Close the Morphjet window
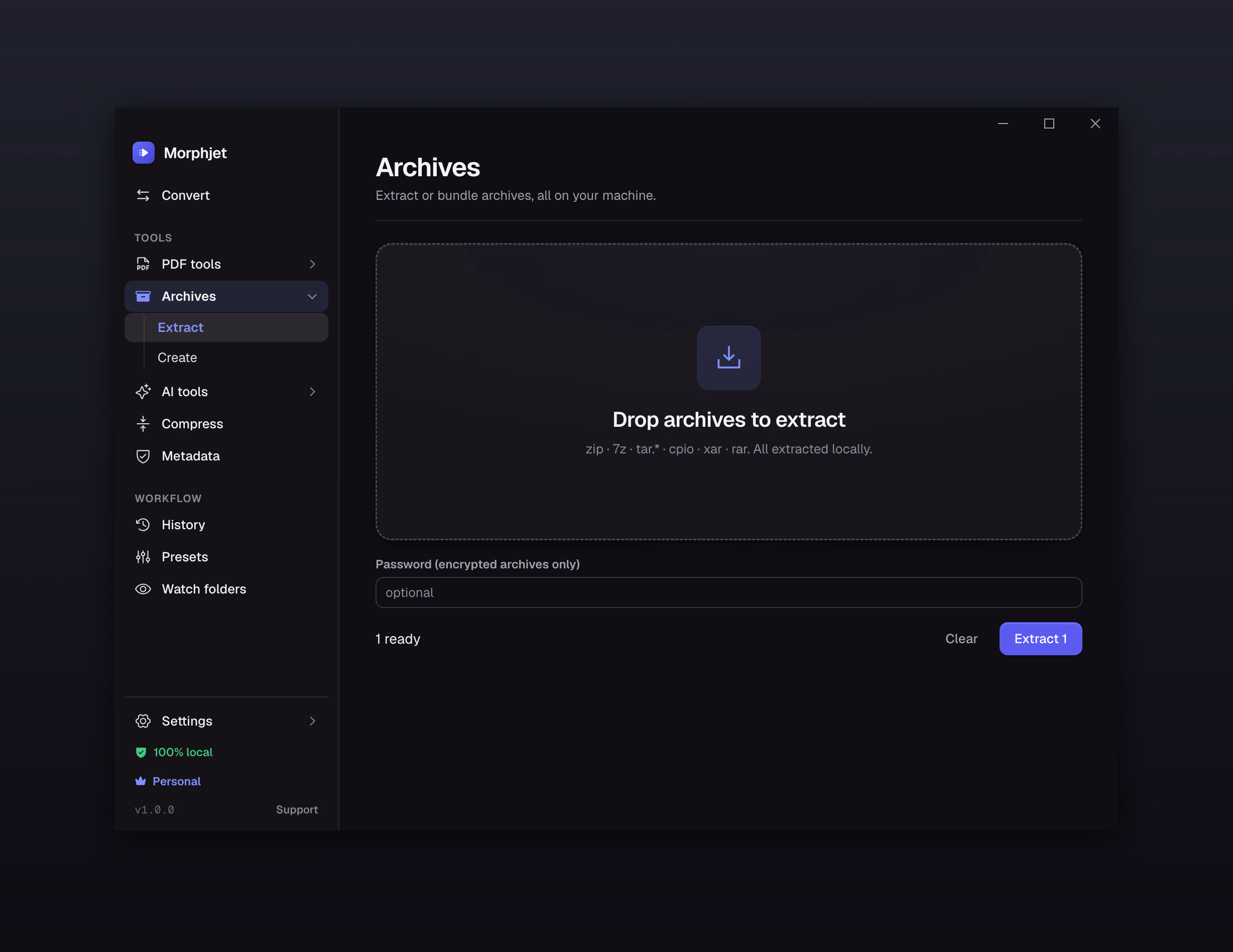Image resolution: width=1233 pixels, height=952 pixels. 1095,124
